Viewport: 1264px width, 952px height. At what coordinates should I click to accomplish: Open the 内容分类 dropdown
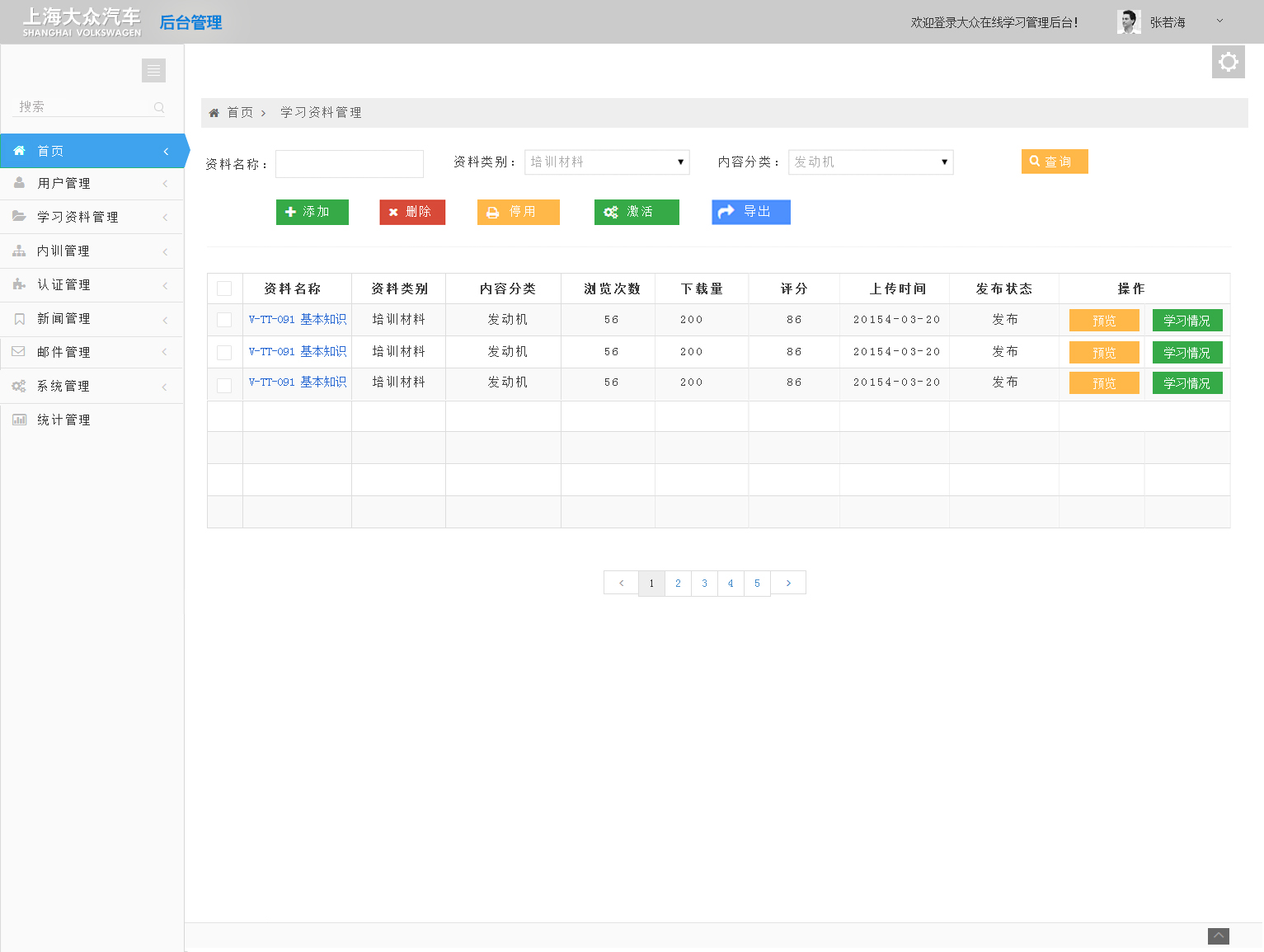871,162
